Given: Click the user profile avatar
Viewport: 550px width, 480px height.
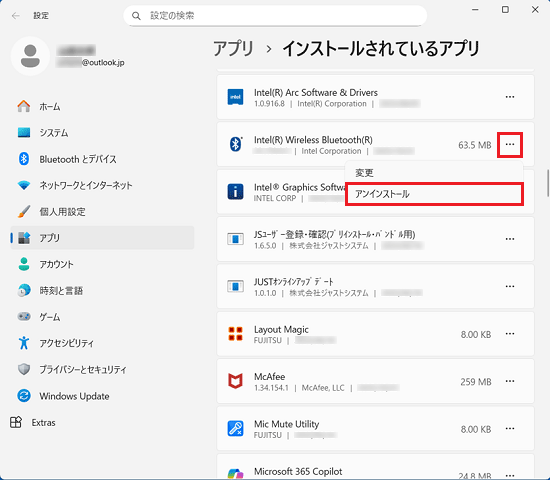Looking at the screenshot, I should pyautogui.click(x=31, y=56).
